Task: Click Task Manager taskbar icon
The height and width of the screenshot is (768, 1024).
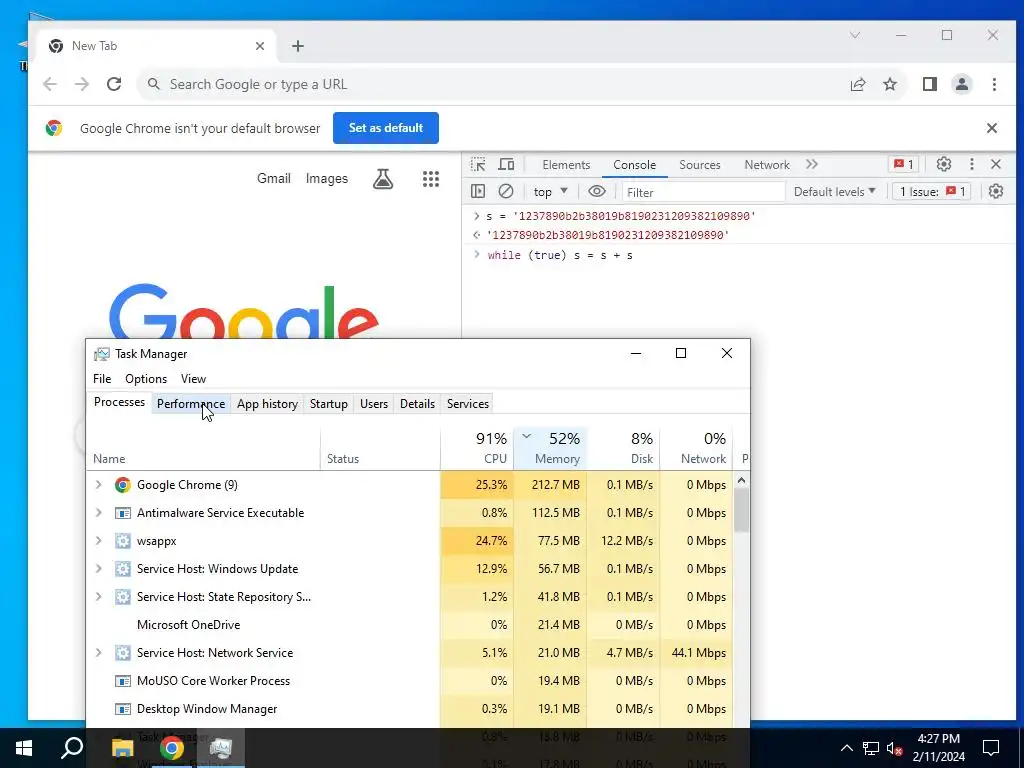Action: point(221,748)
